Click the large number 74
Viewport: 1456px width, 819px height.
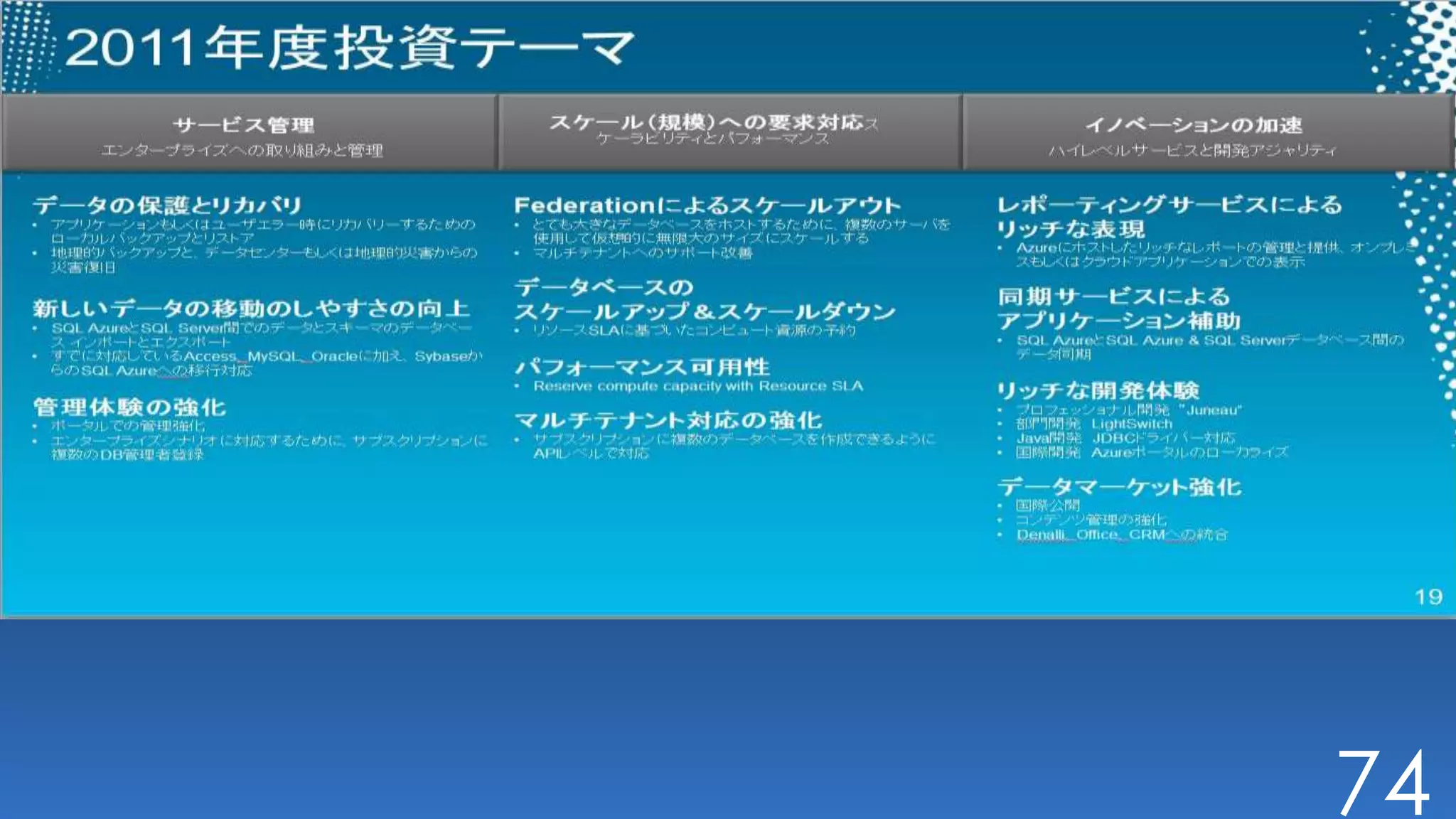pos(1383,782)
